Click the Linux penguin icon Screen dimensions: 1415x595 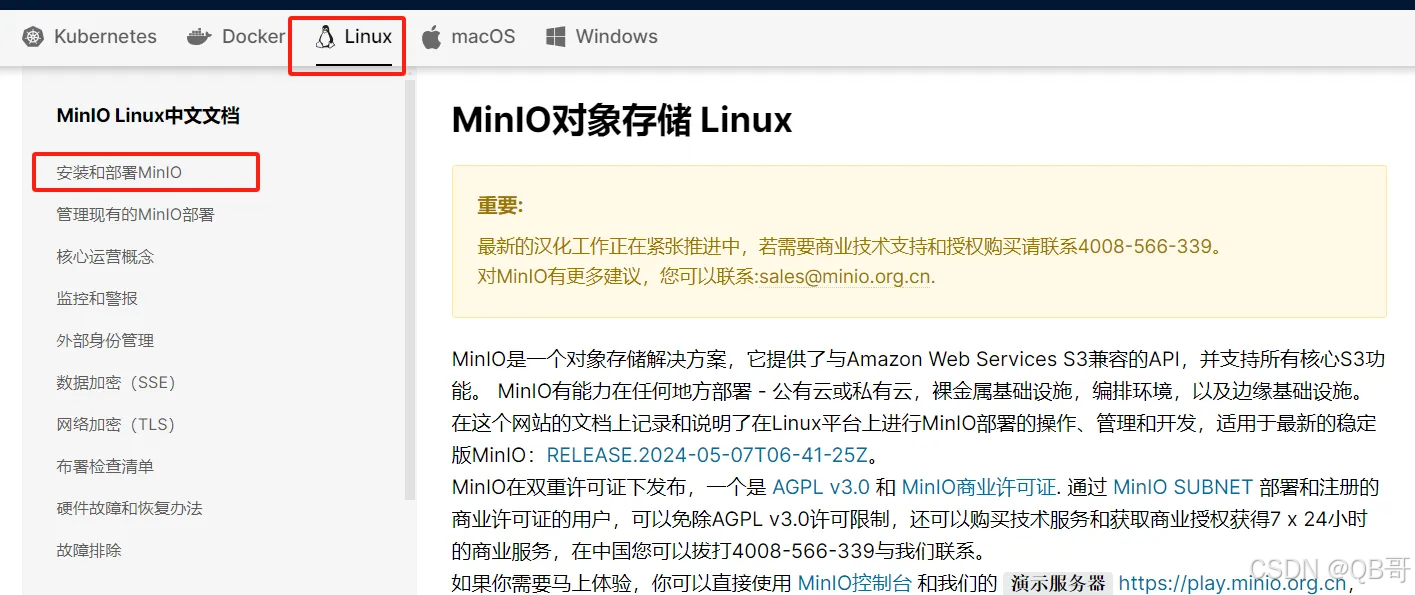(x=325, y=37)
